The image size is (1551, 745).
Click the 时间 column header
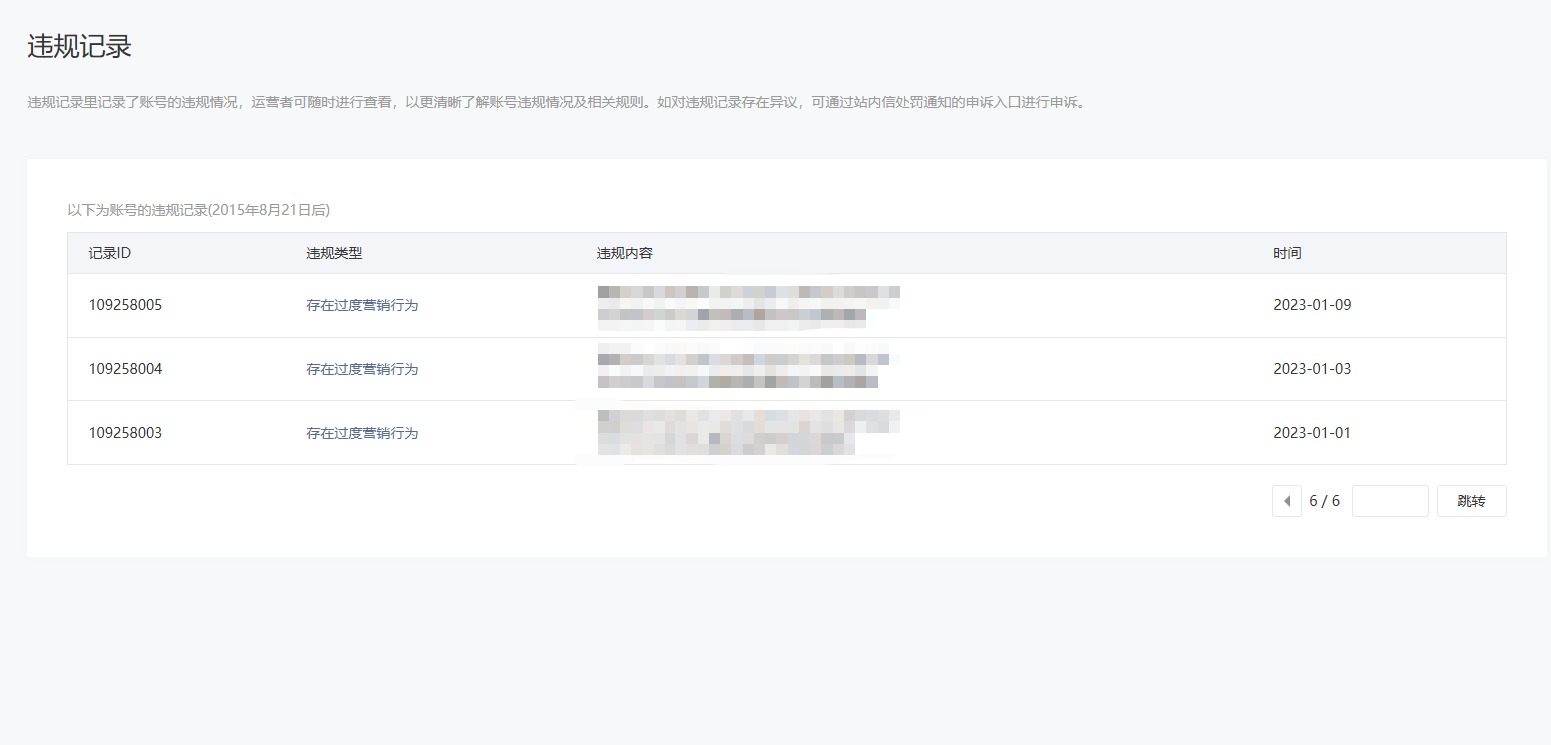[x=1287, y=253]
